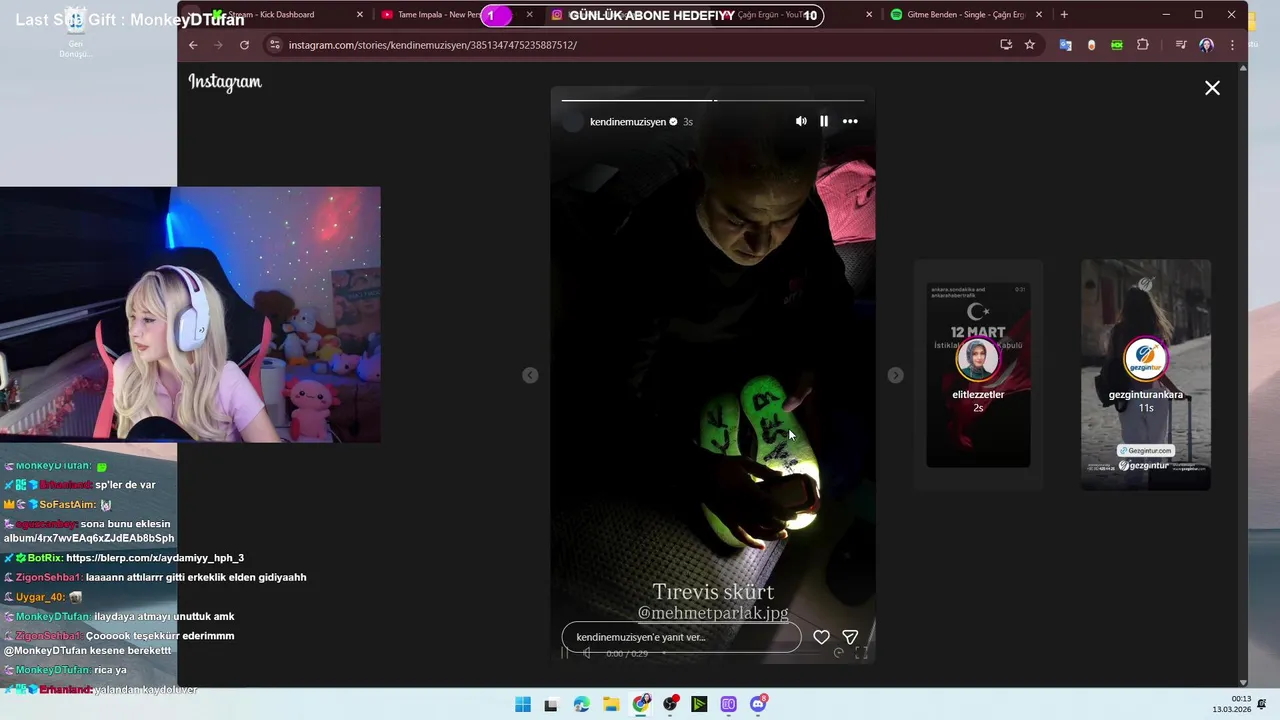Open the elitlezzetler story preview
The image size is (1280, 720).
[x=978, y=375]
